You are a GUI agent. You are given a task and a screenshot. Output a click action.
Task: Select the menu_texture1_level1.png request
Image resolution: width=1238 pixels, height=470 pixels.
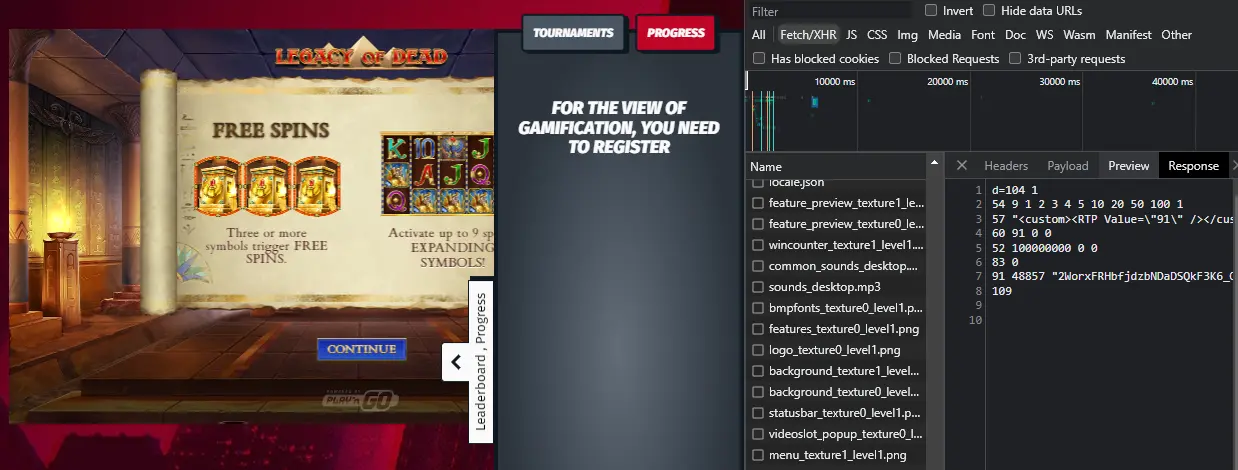tap(836, 455)
